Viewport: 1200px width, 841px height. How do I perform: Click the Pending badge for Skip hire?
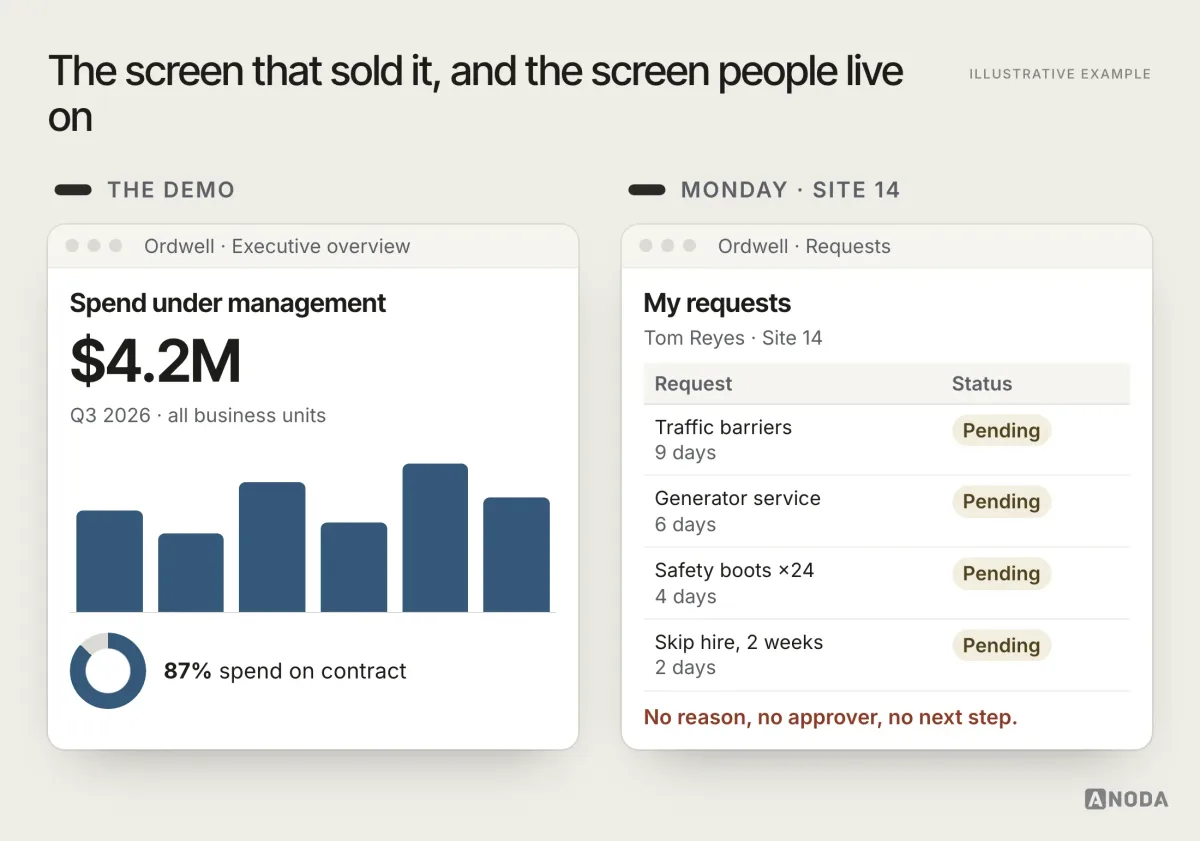(x=1001, y=646)
